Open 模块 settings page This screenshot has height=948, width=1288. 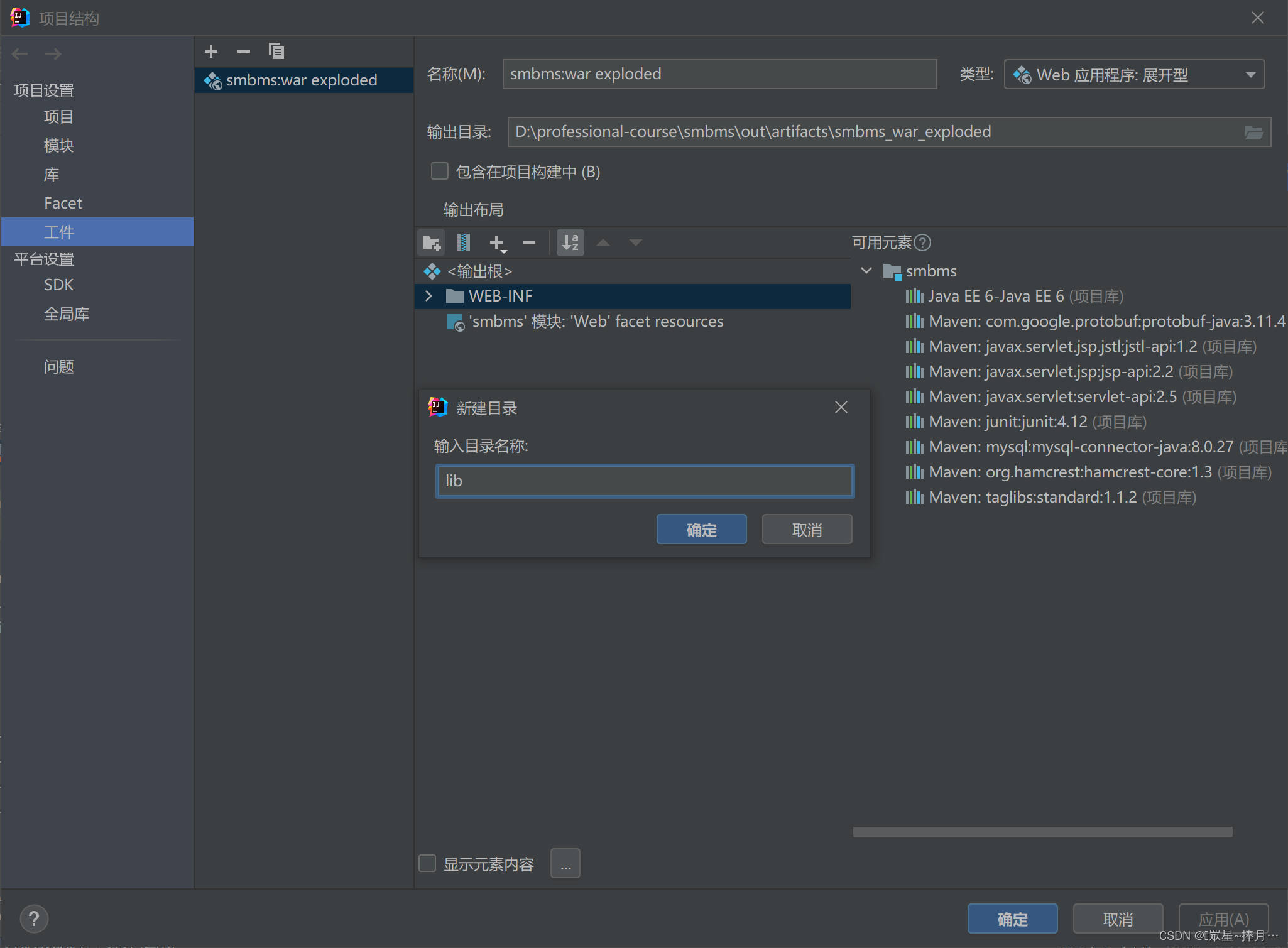pos(58,146)
